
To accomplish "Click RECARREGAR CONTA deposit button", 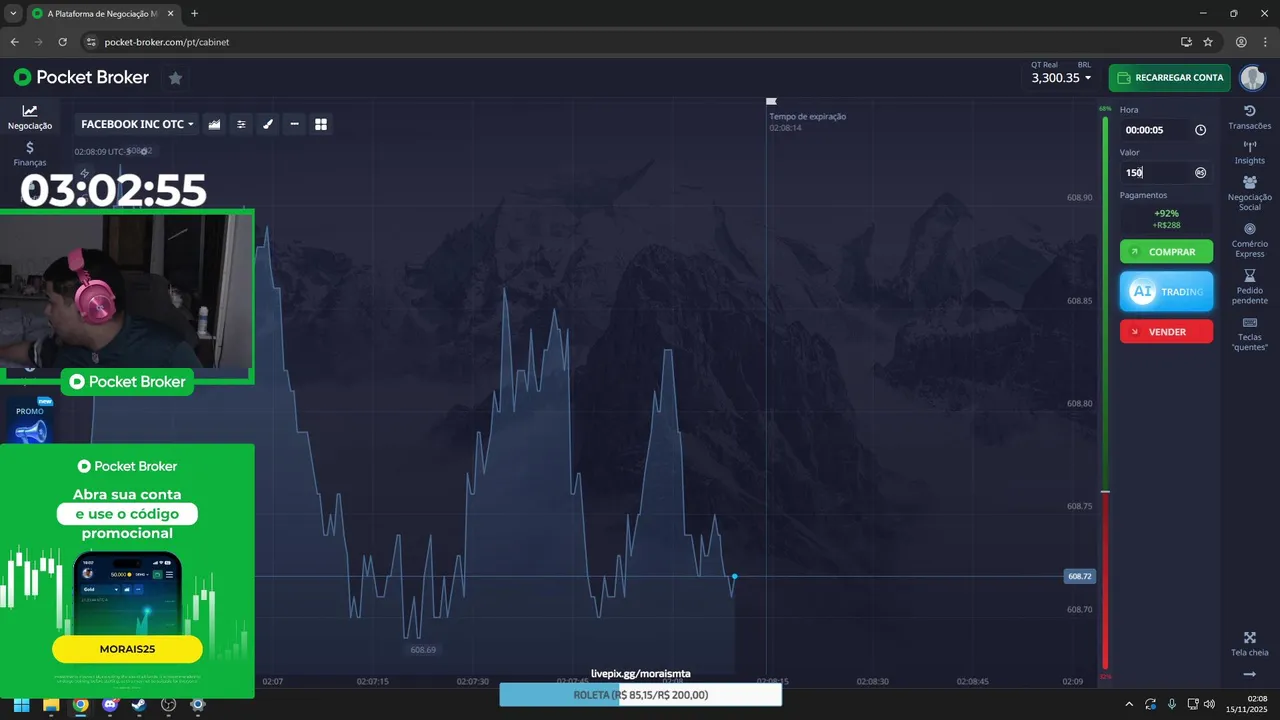I will tap(1169, 77).
